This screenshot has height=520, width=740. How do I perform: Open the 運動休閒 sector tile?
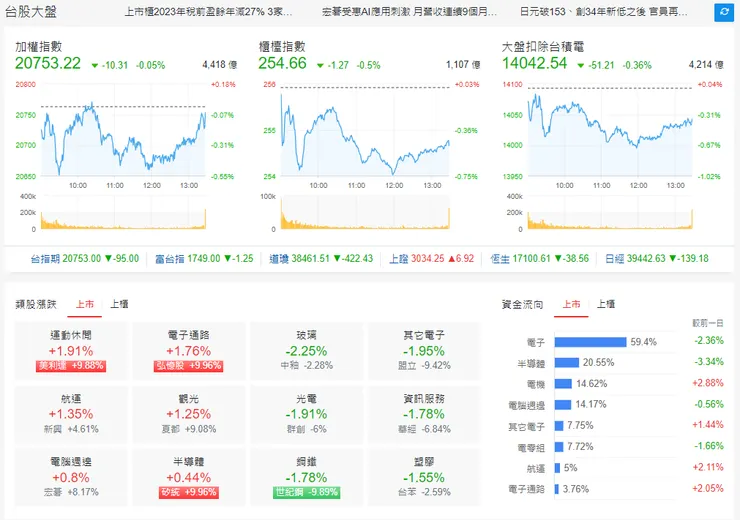click(x=71, y=351)
